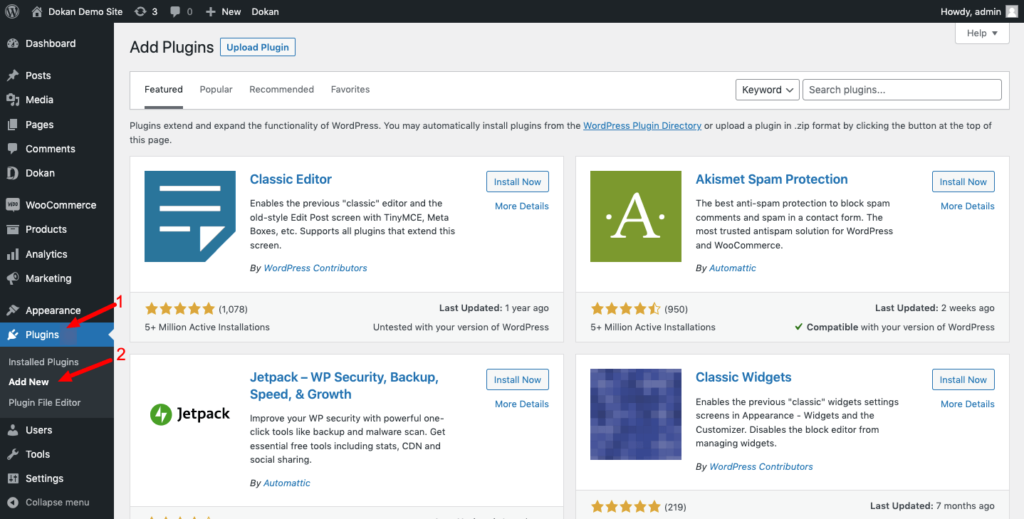View More Details for Akismet
The image size is (1024, 519).
[967, 206]
